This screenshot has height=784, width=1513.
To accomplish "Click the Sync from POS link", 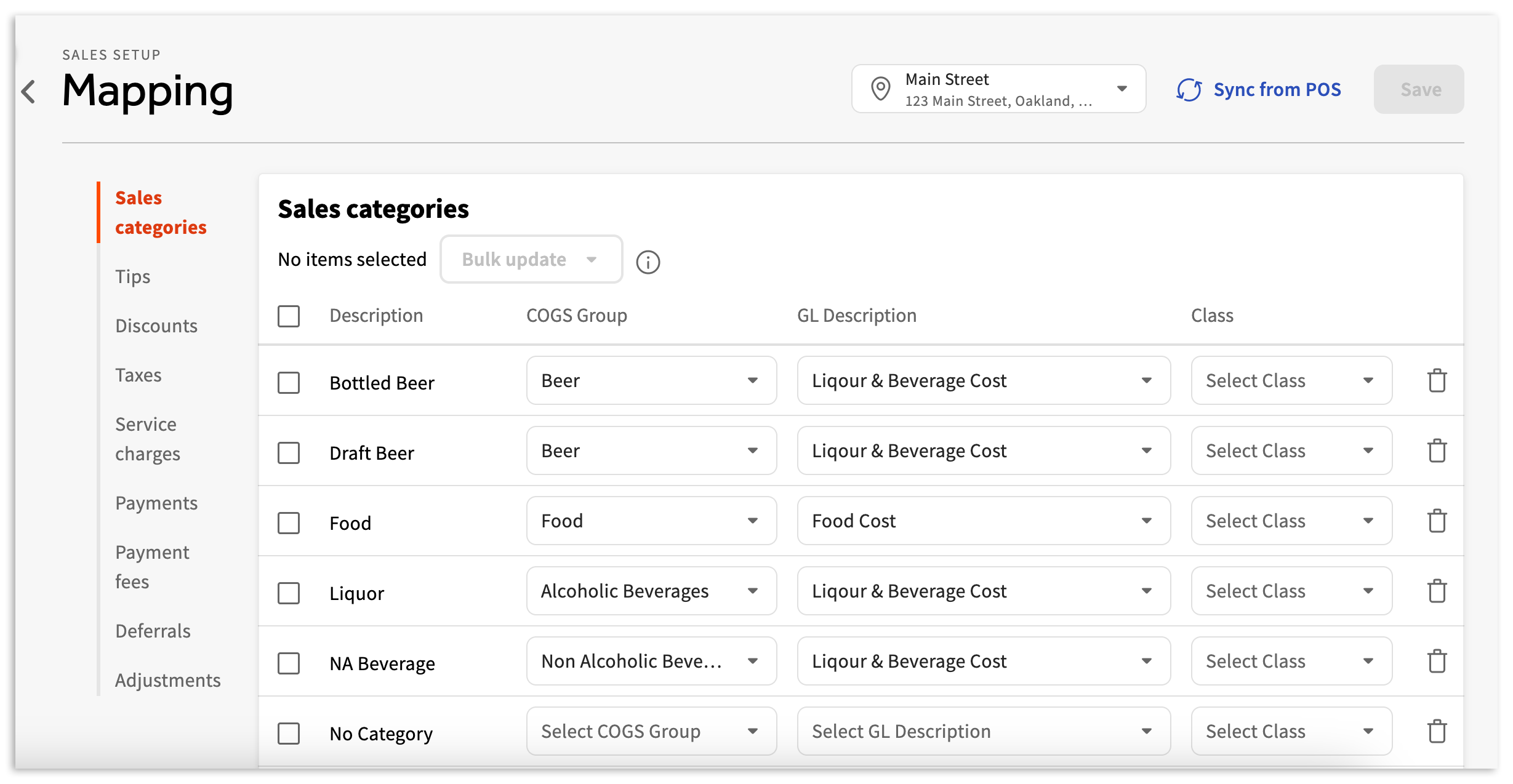I will (1277, 89).
